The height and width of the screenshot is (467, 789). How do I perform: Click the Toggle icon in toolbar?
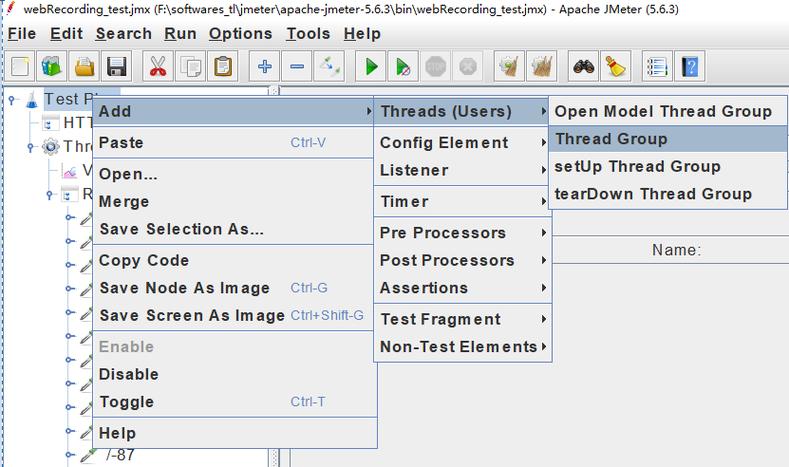pyautogui.click(x=329, y=67)
